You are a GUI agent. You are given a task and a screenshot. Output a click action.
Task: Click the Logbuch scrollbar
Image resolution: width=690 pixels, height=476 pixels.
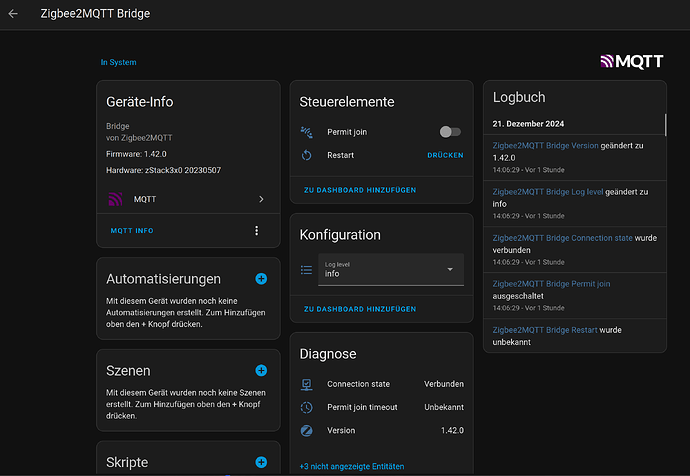tap(665, 125)
